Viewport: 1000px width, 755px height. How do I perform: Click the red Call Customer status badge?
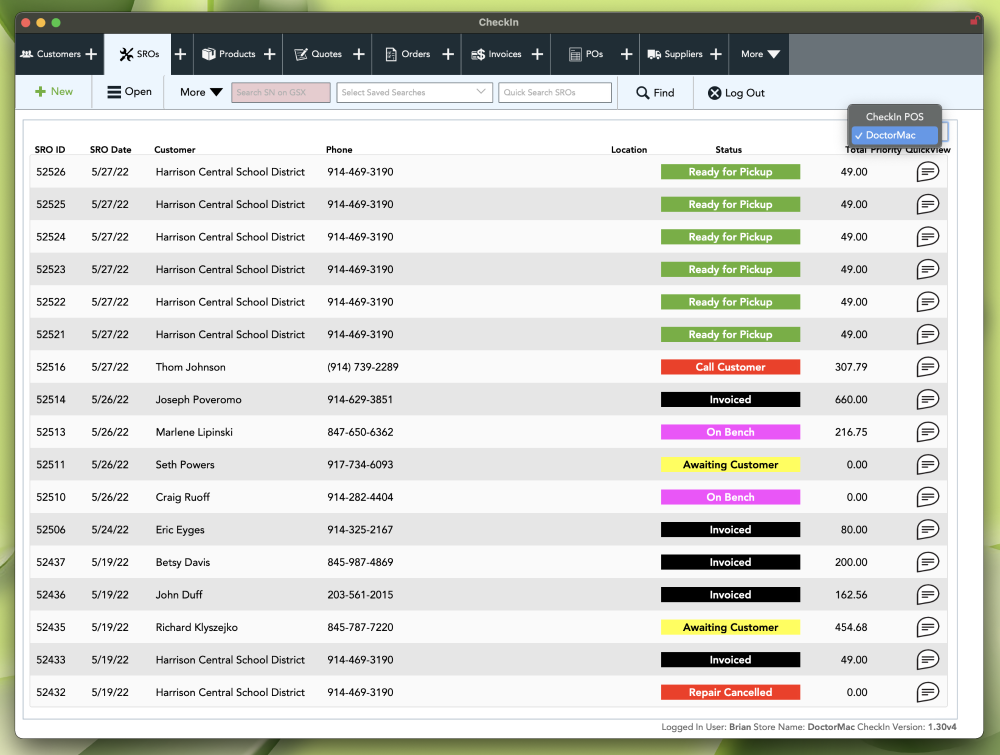(x=730, y=367)
